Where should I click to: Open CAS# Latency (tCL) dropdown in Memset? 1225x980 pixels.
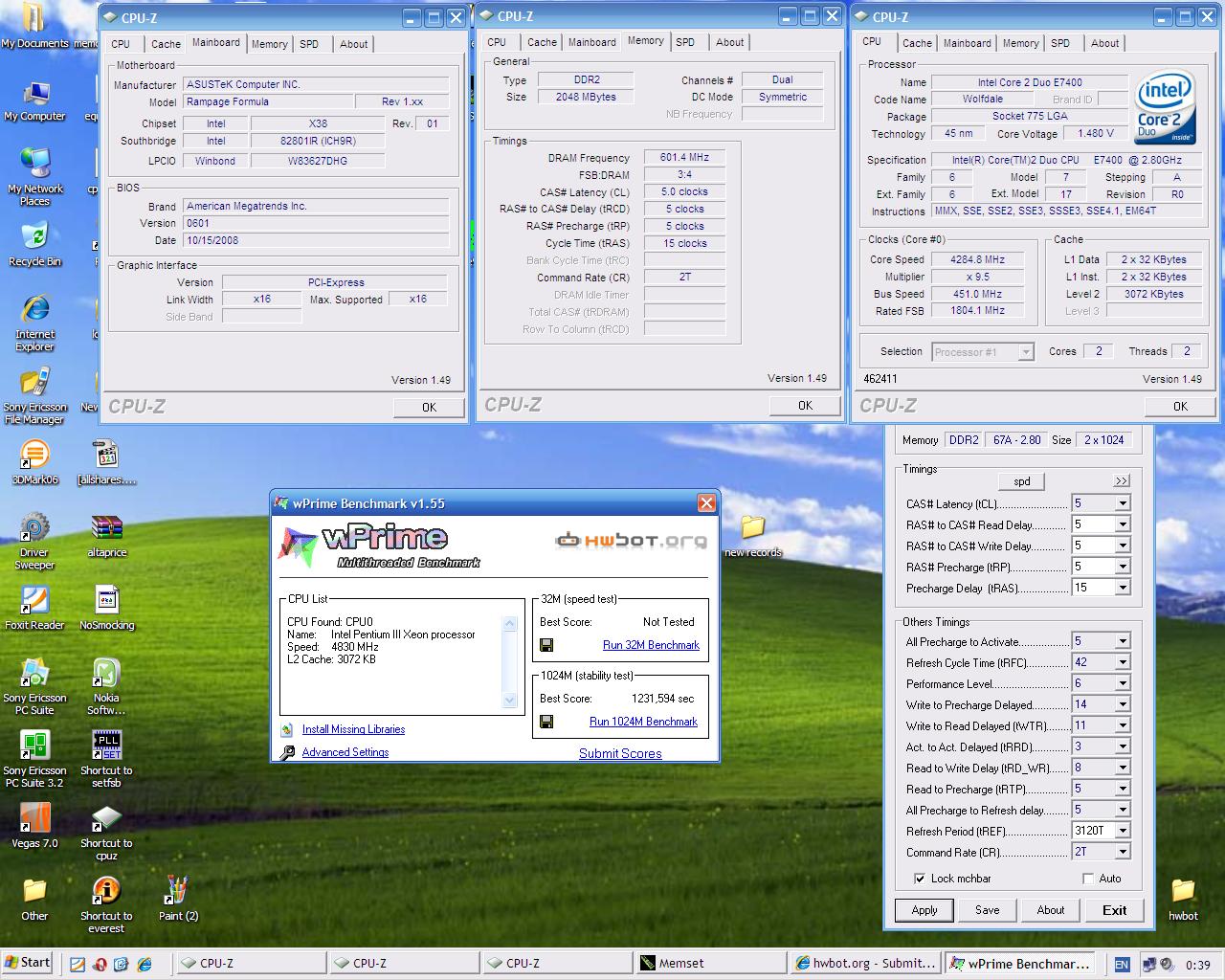click(1123, 503)
